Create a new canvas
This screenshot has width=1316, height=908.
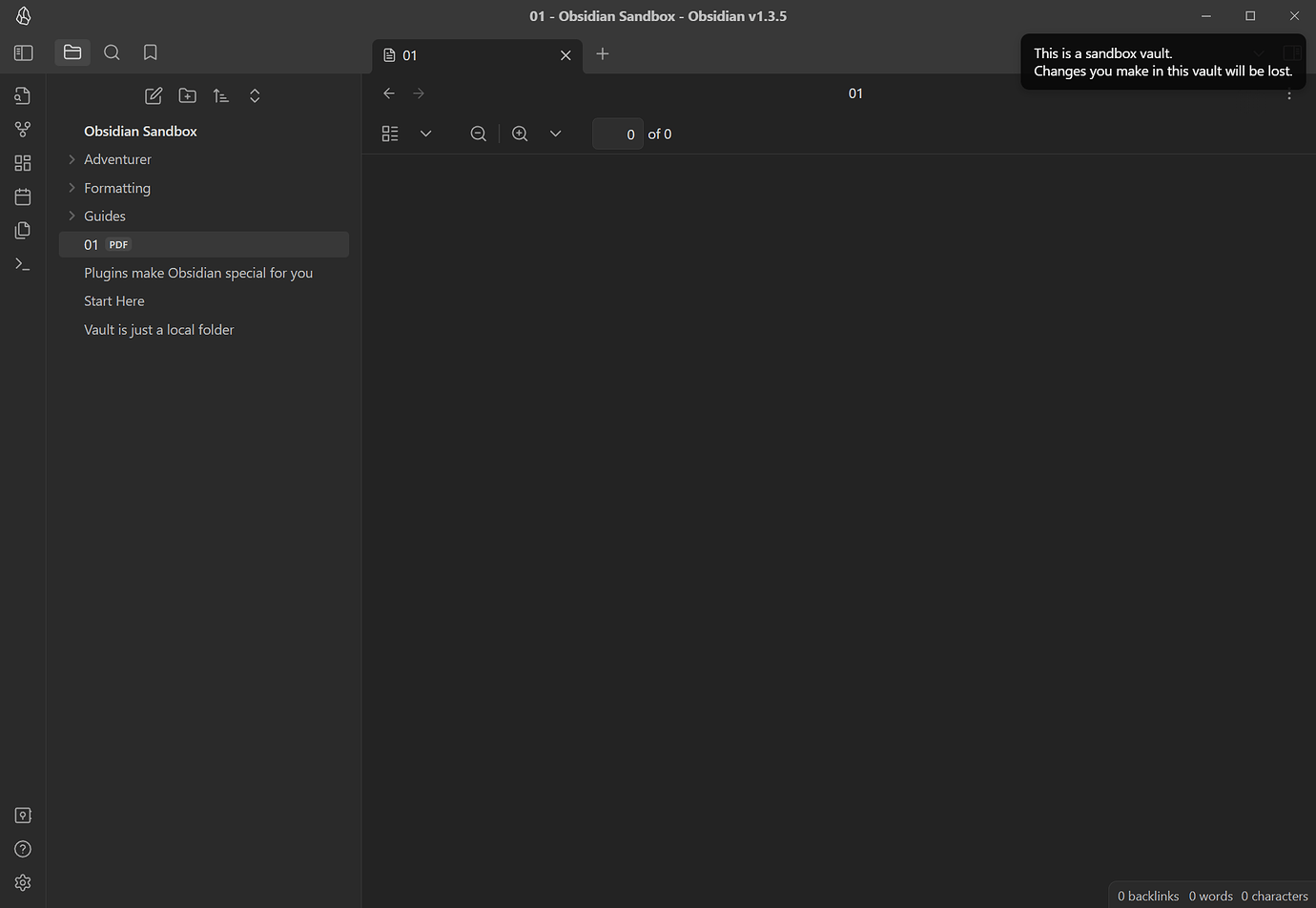(x=23, y=163)
